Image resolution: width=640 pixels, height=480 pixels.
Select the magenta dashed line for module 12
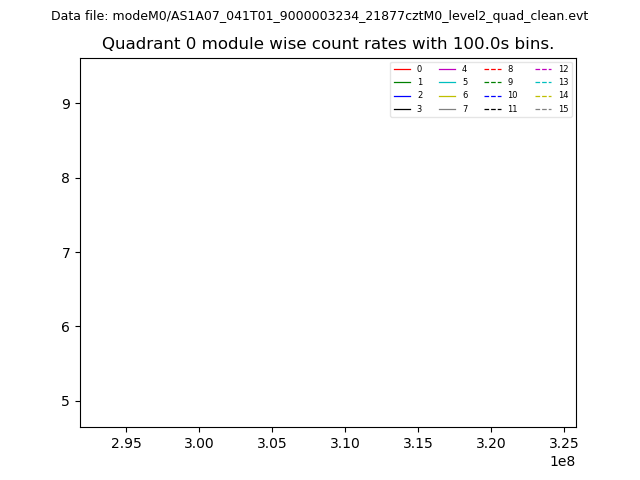pyautogui.click(x=543, y=69)
